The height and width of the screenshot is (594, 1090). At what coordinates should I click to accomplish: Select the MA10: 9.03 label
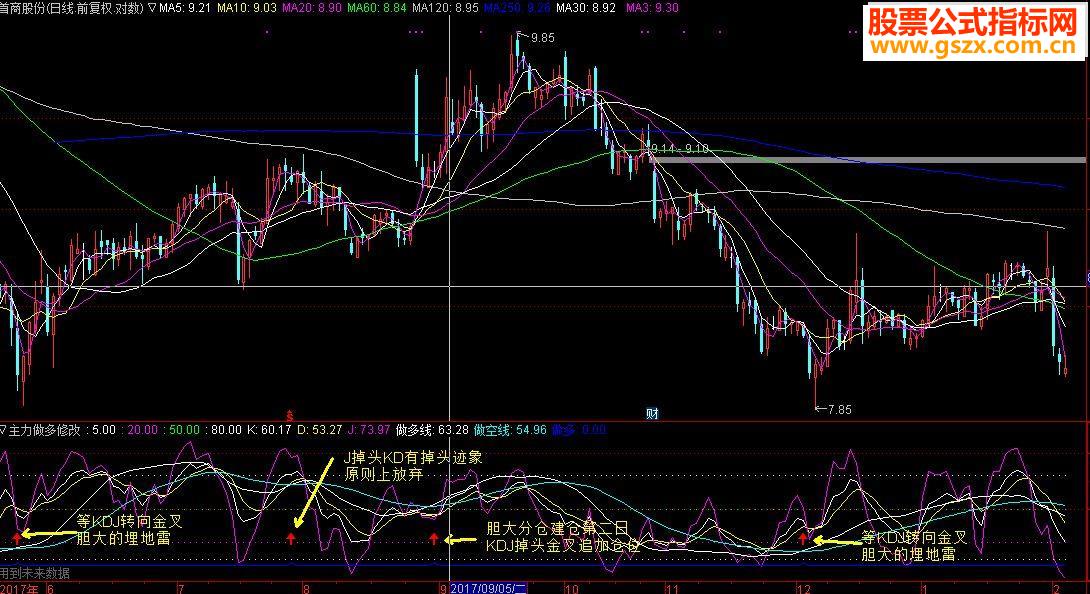tap(247, 8)
